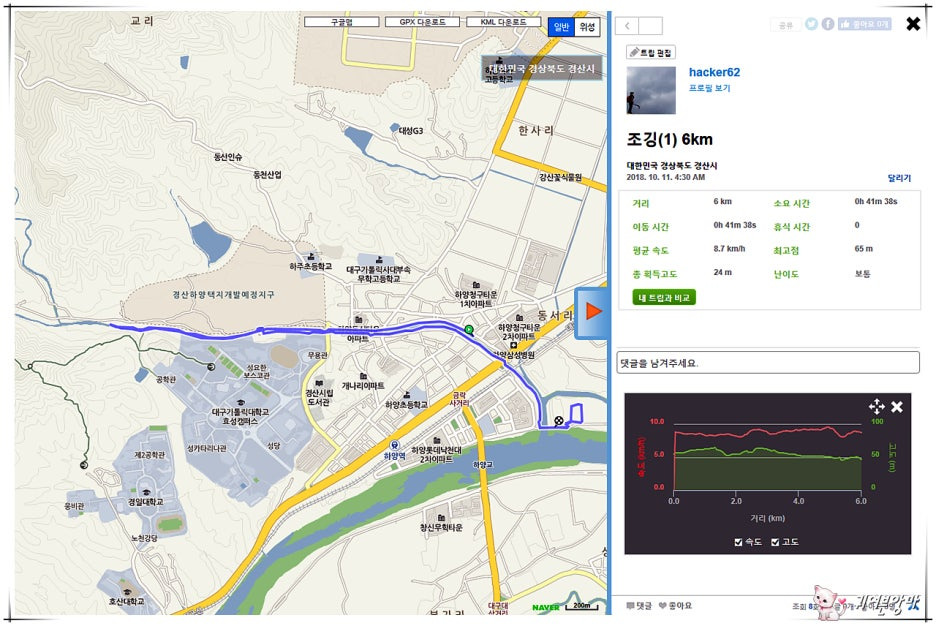This screenshot has width=936, height=626.
Task: Click the 하주초등학교 school icon
Action: click(311, 257)
